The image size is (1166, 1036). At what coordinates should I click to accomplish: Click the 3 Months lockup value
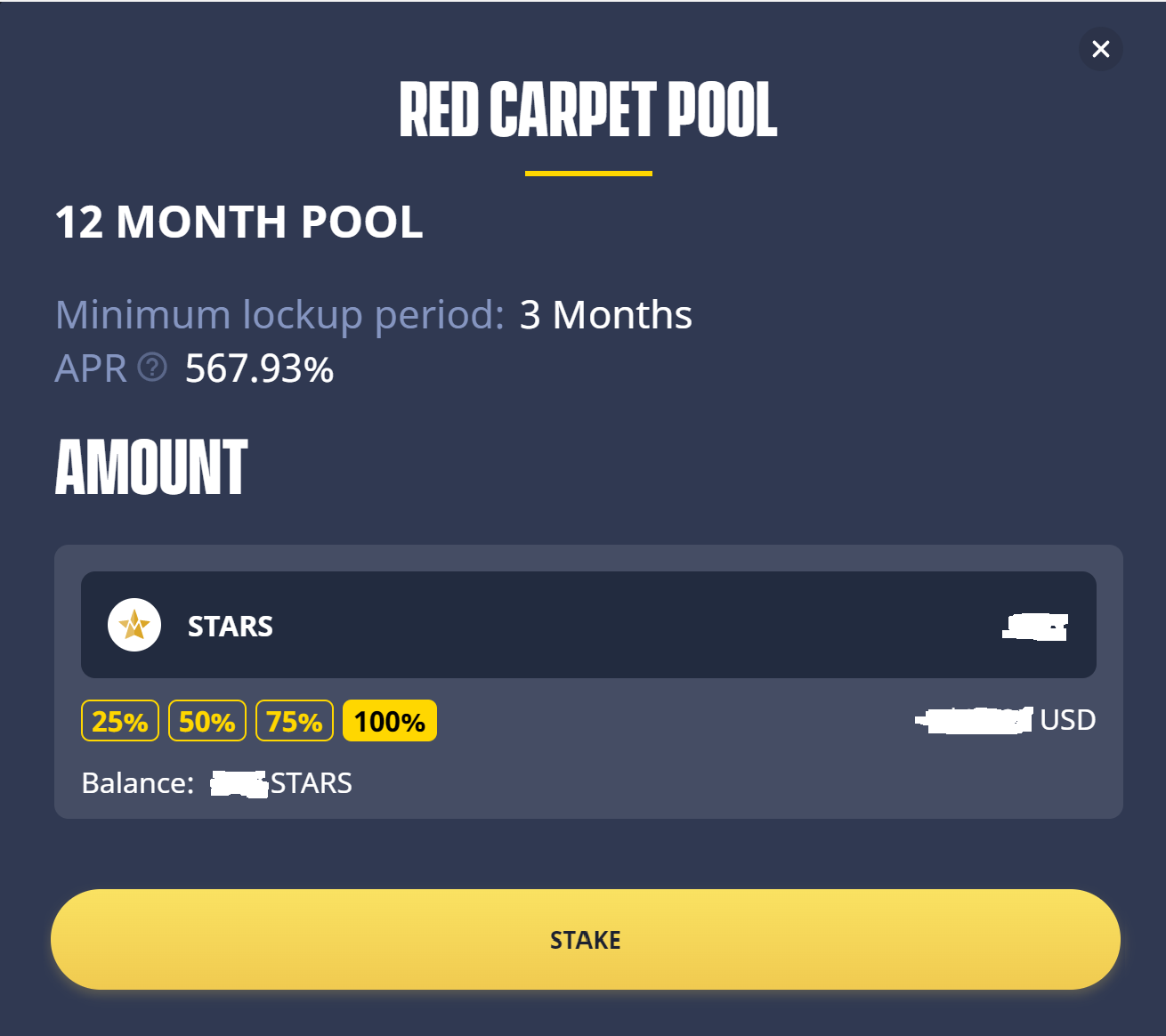click(x=605, y=314)
